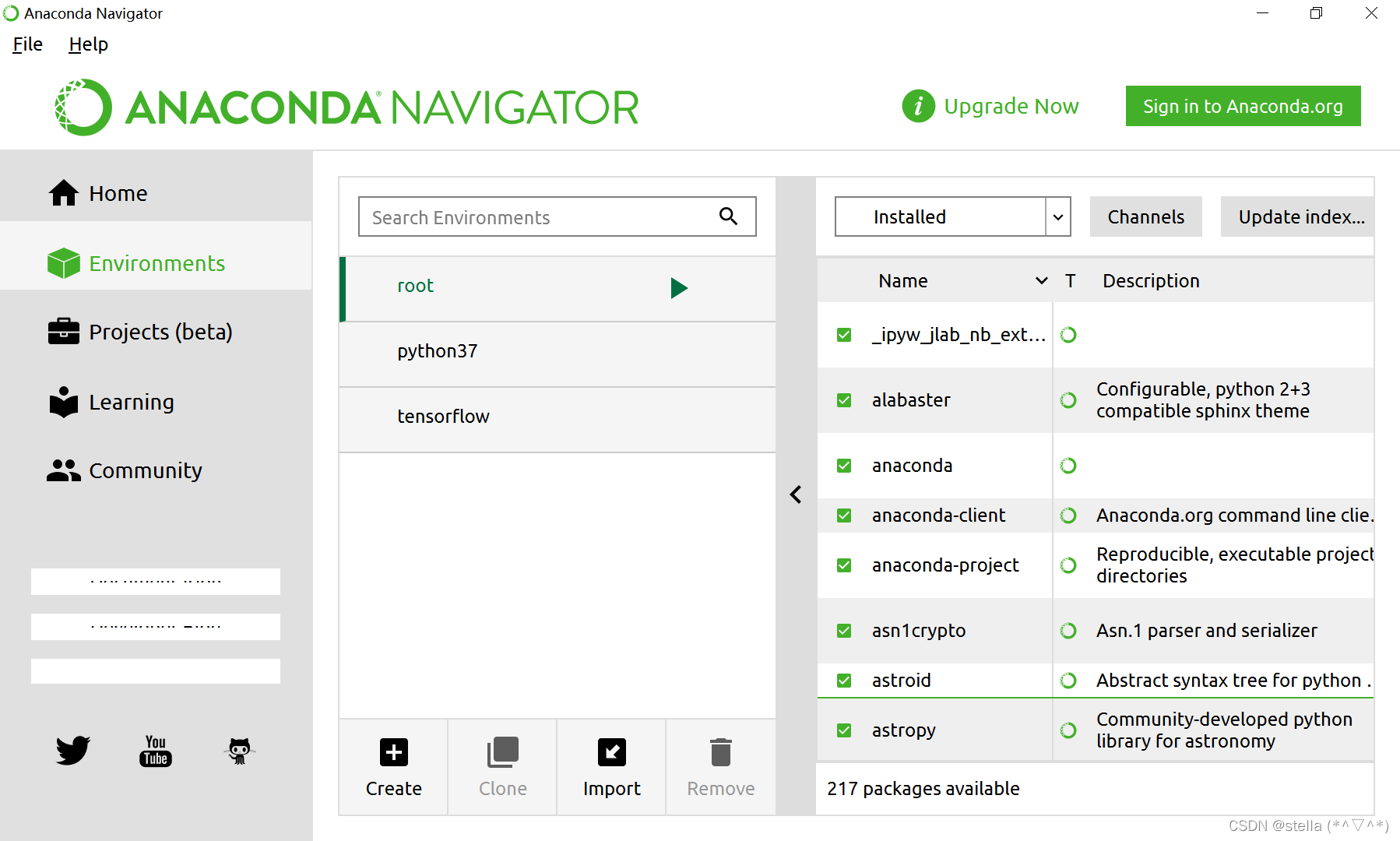Uncheck the alabaster package checkbox
This screenshot has height=841, width=1400.
[x=844, y=399]
